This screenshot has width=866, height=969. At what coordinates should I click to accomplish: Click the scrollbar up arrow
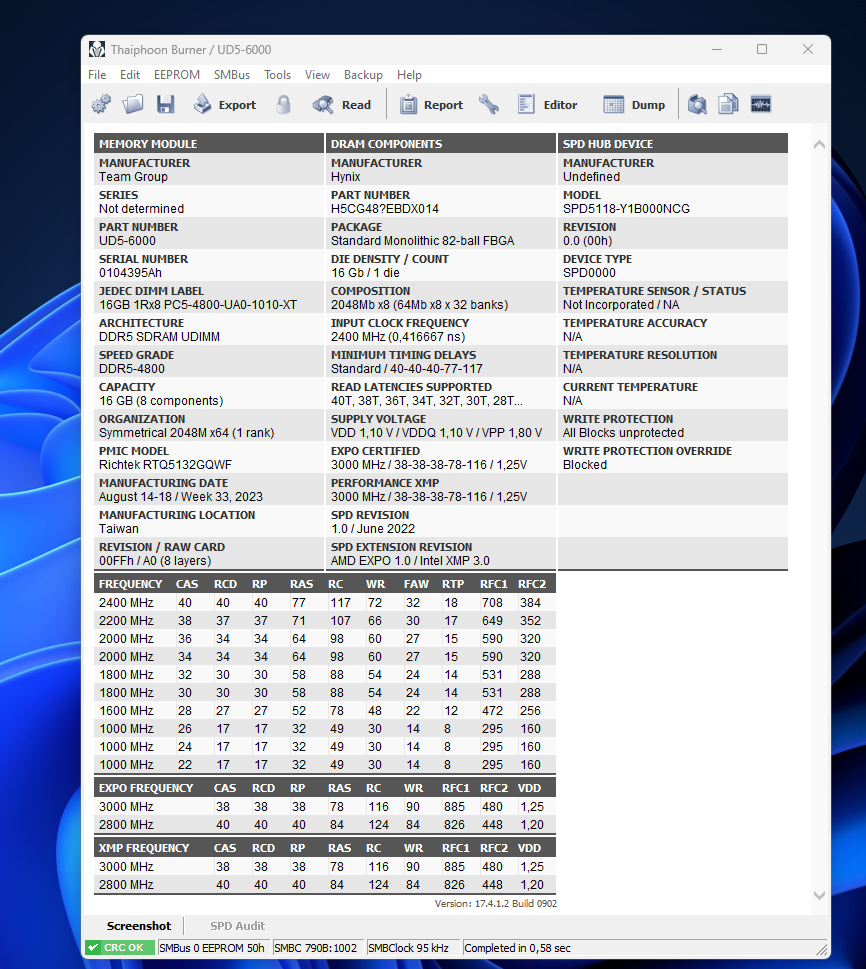click(x=820, y=145)
